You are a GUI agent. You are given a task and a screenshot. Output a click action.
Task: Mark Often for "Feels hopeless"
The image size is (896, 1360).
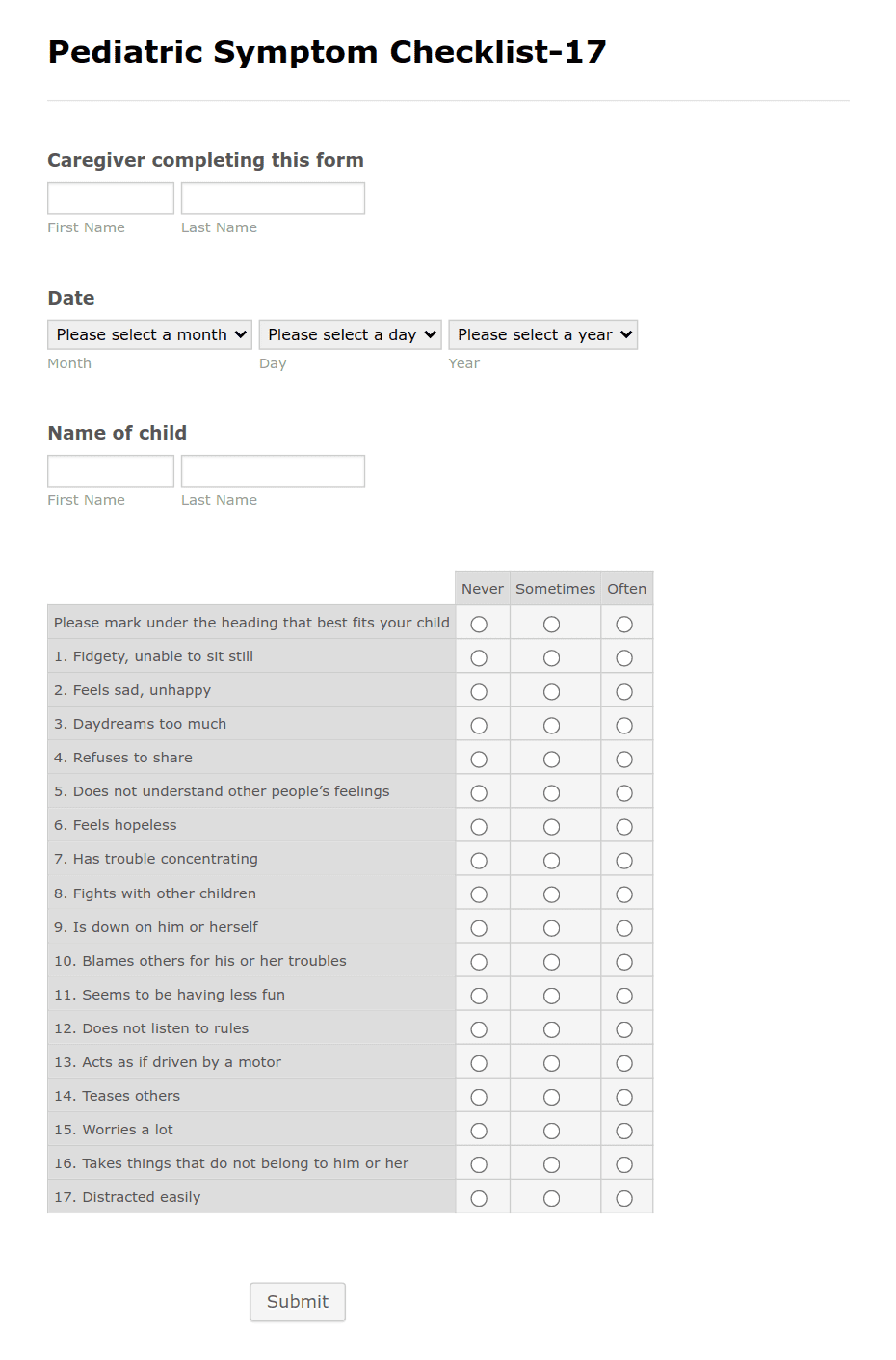(624, 825)
